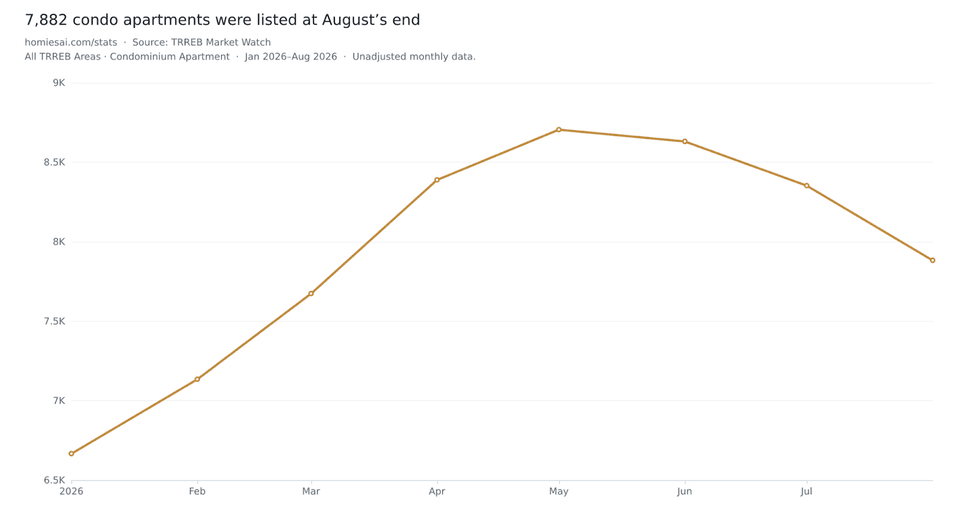This screenshot has height=526, width=980.
Task: Click the Condominium Apartment subtitle text
Action: pyautogui.click(x=170, y=57)
